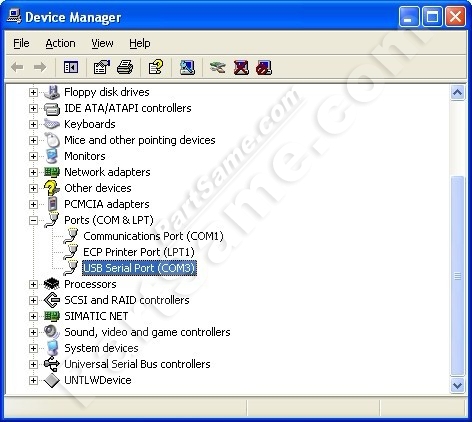Click the Back arrow toolbar icon
The width and height of the screenshot is (472, 422).
[17, 67]
